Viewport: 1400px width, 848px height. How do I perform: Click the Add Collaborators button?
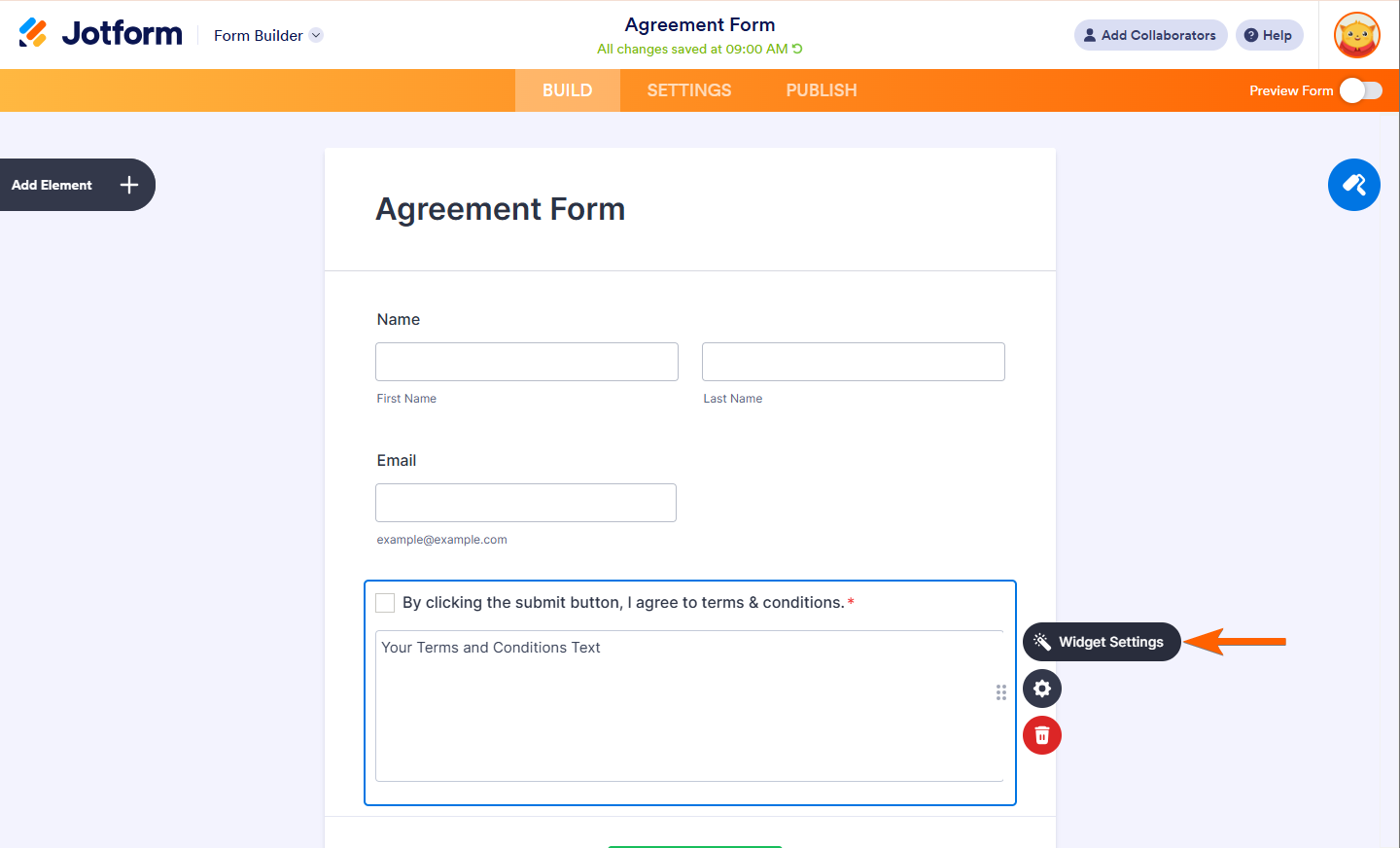[x=1150, y=35]
